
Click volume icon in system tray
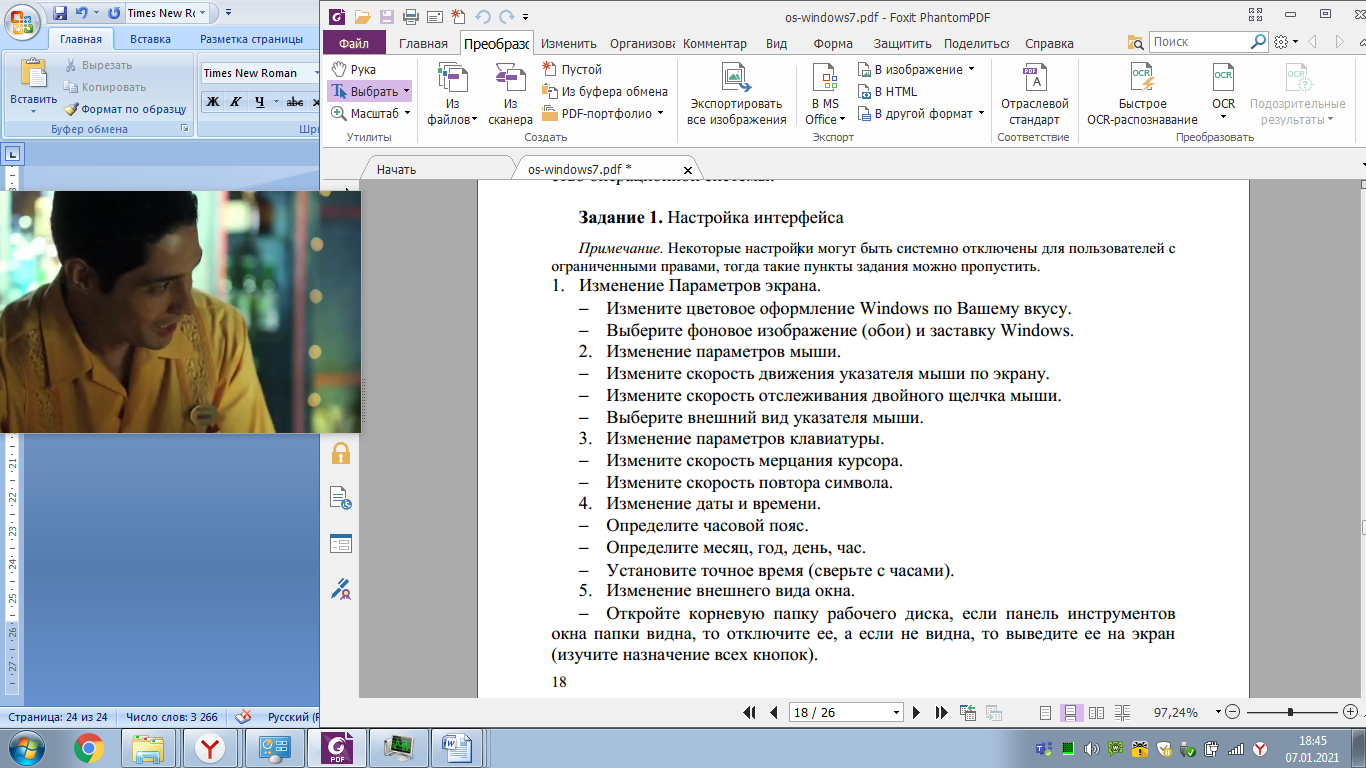1090,748
